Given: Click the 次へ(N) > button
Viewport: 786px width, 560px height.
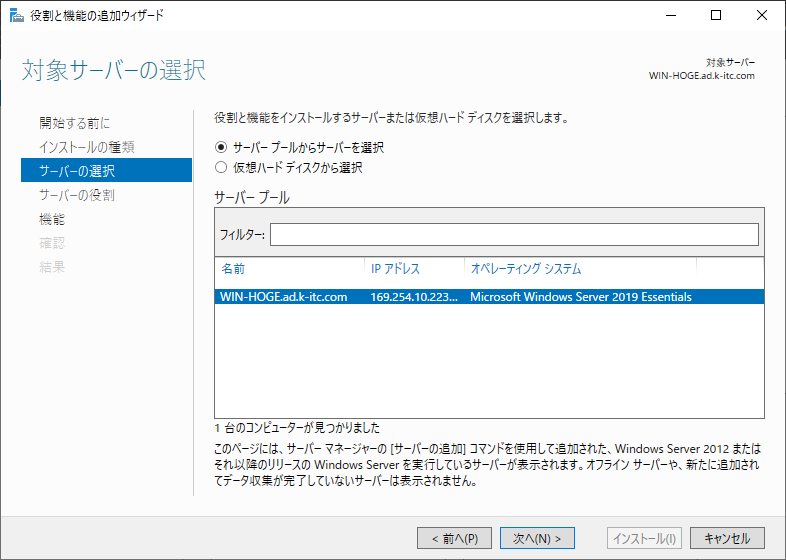Looking at the screenshot, I should coord(537,538).
